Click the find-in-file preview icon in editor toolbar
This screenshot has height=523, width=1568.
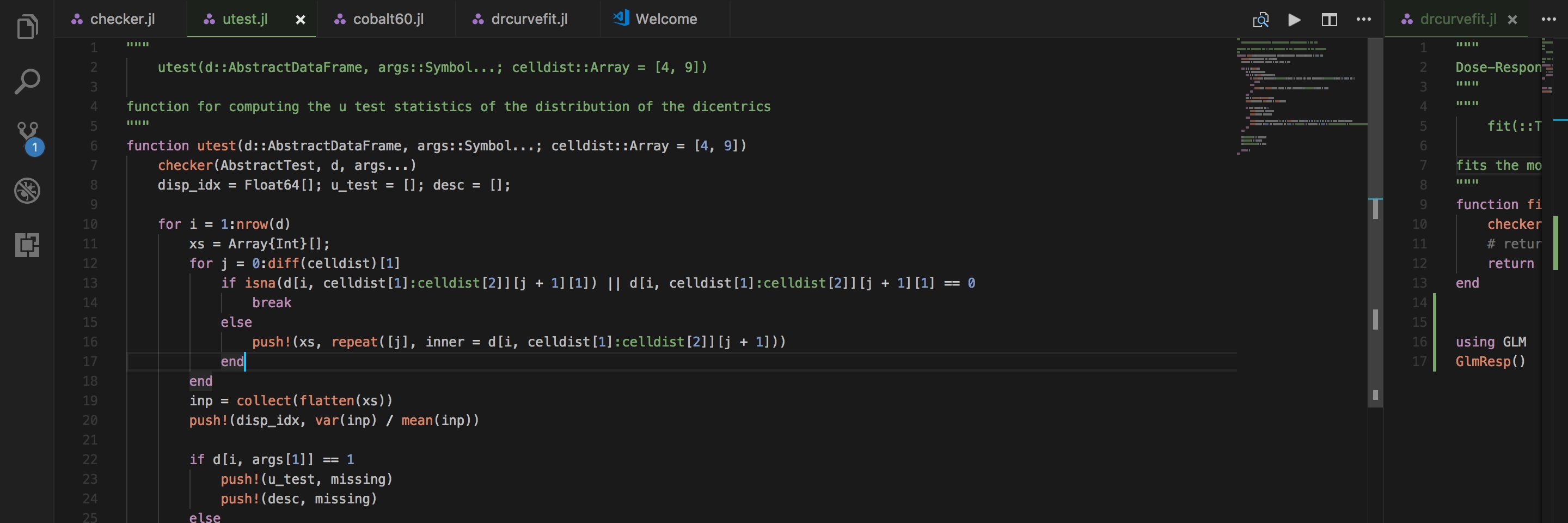[1260, 20]
